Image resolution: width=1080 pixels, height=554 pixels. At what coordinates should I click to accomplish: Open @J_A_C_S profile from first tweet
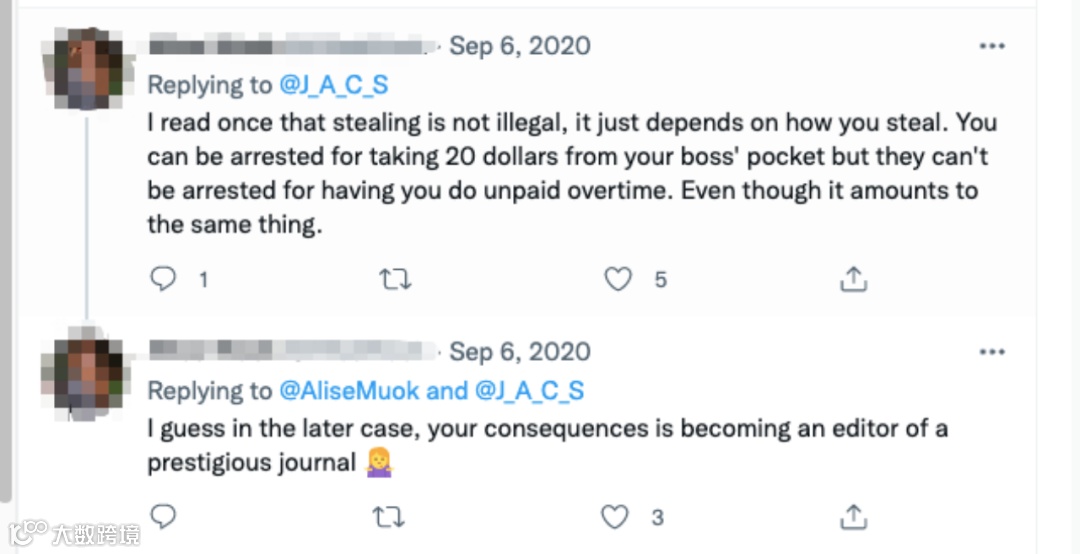point(334,85)
